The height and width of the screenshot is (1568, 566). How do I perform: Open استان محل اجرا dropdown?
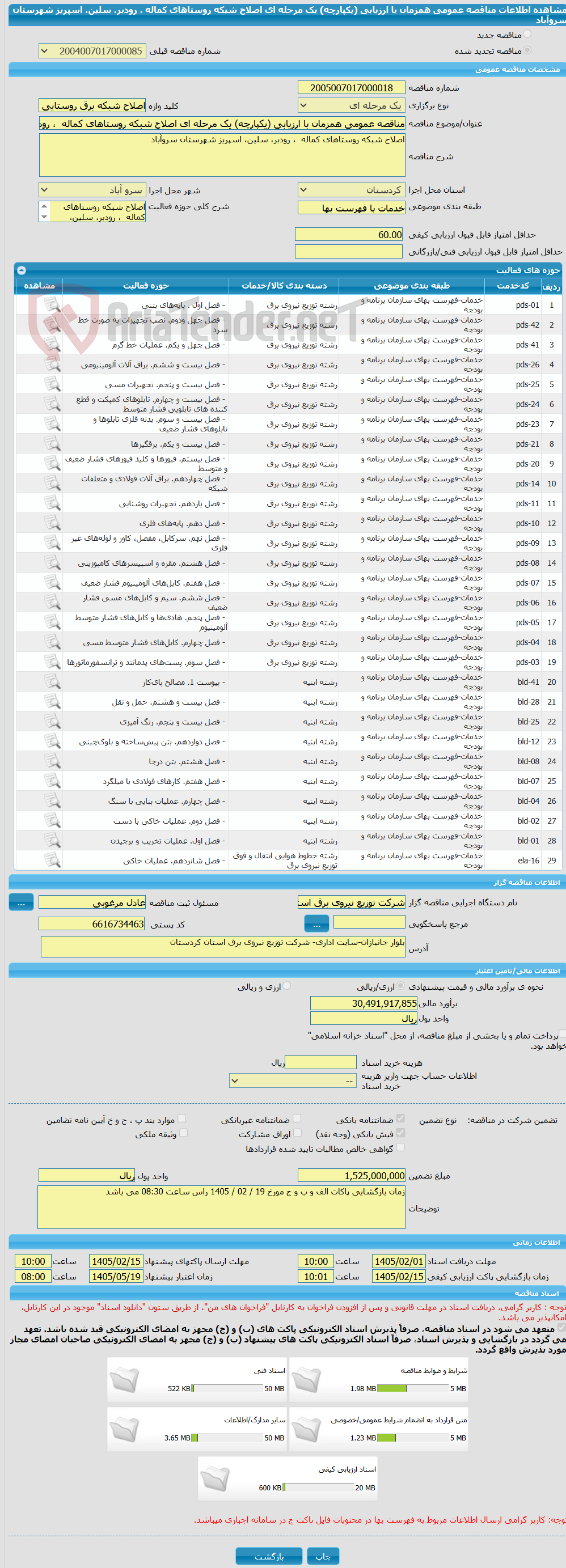coord(351,190)
